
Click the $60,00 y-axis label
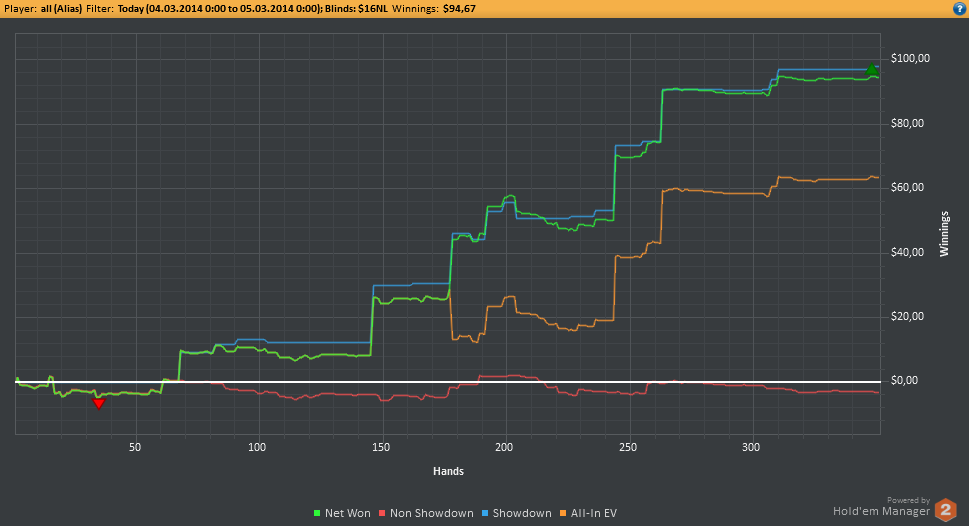click(x=911, y=188)
